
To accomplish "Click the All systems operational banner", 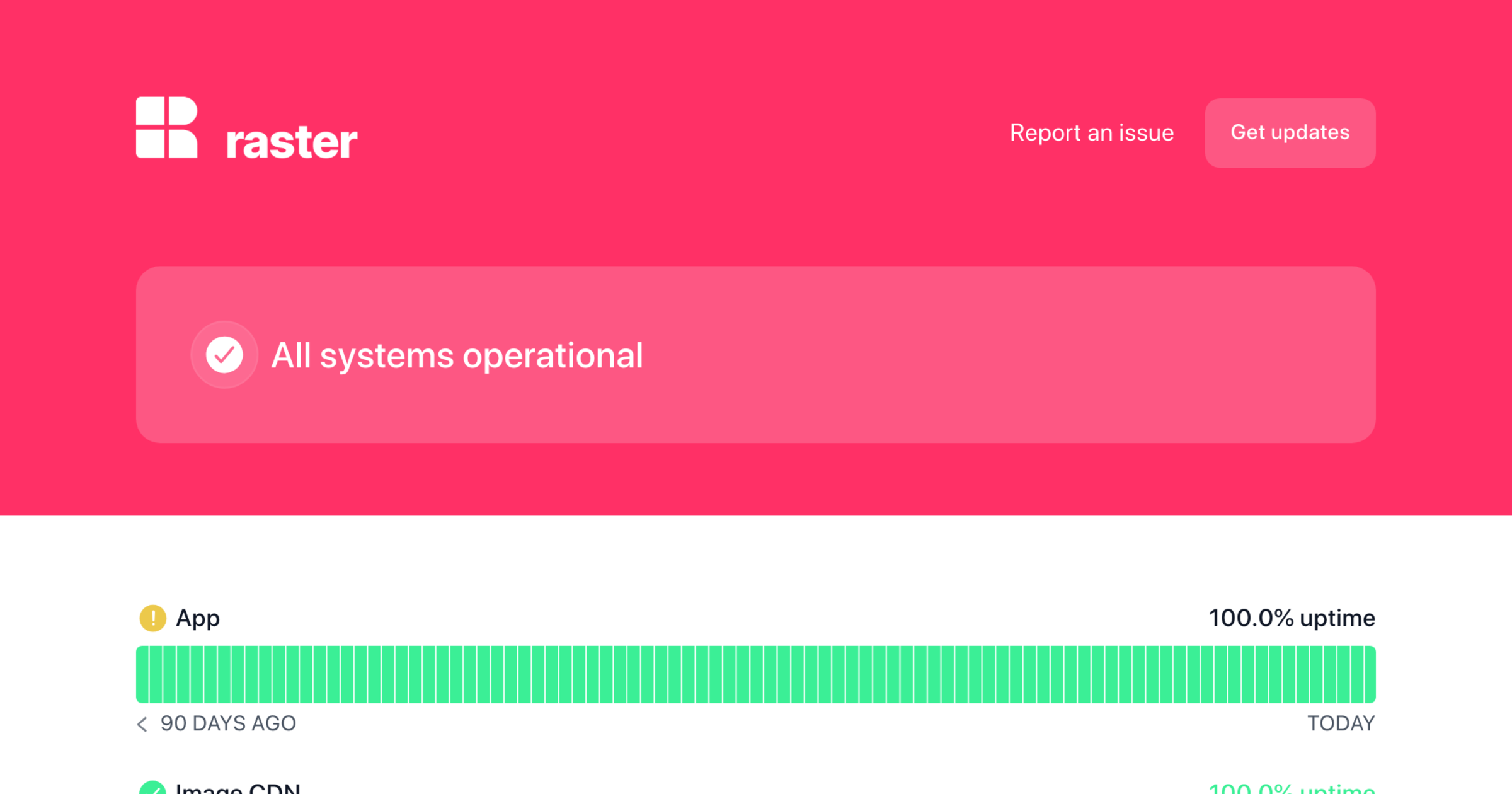I will tap(756, 355).
